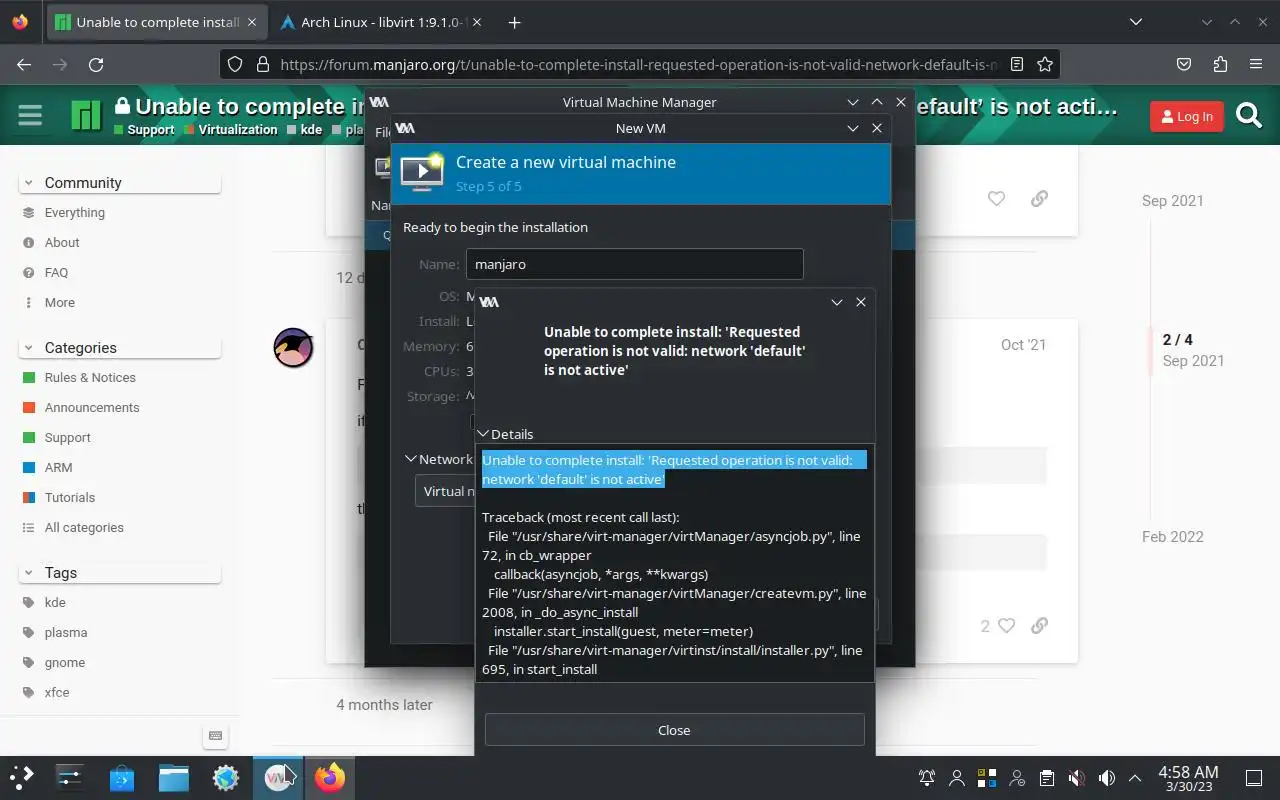Open the Virtual network dropdown in New VM

[x=445, y=491]
